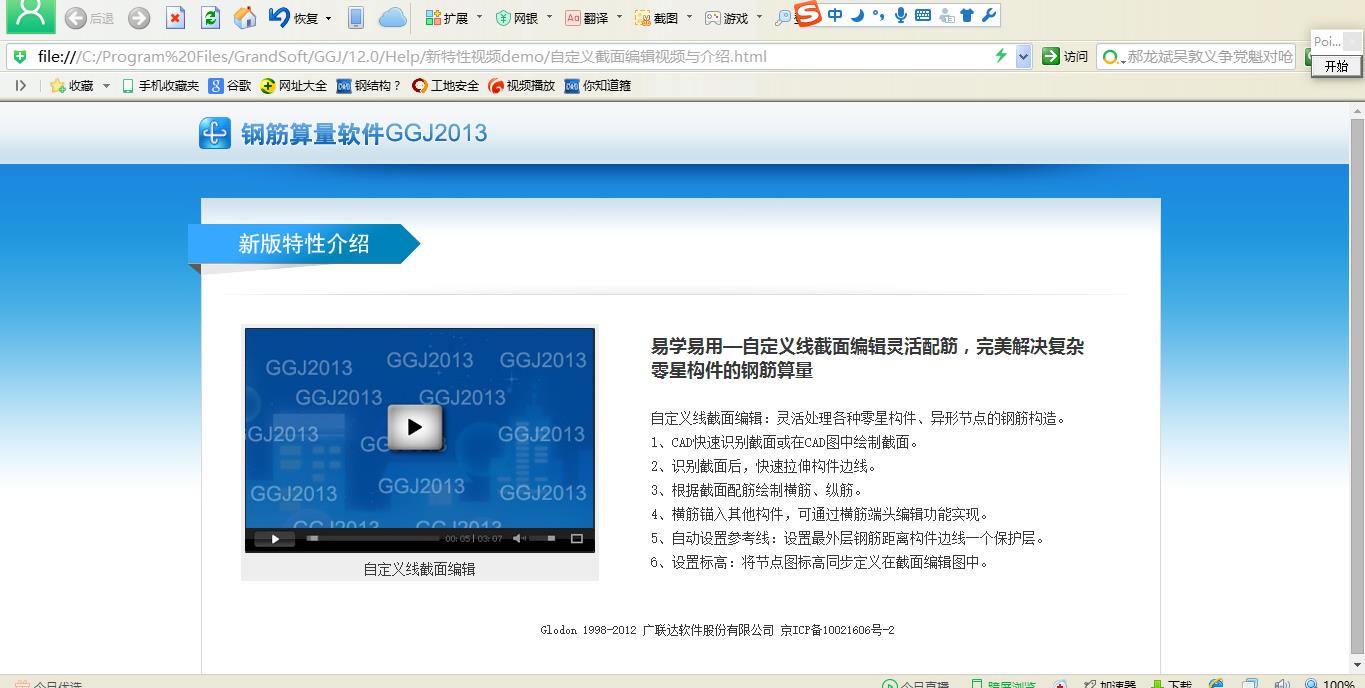Click the GGJ2013 logo icon
This screenshot has height=688, width=1365.
[x=215, y=133]
